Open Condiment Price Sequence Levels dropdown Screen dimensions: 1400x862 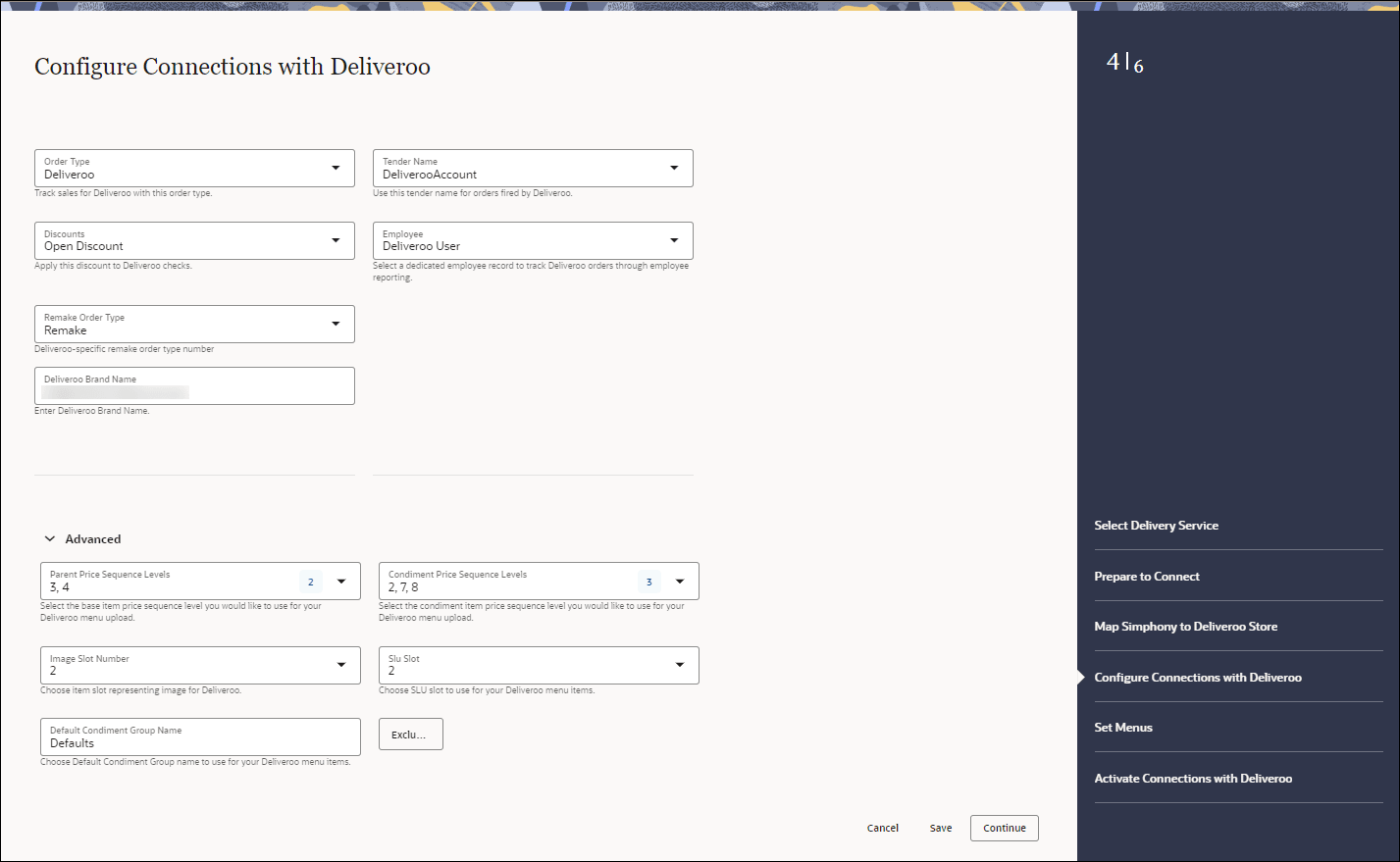(539, 581)
